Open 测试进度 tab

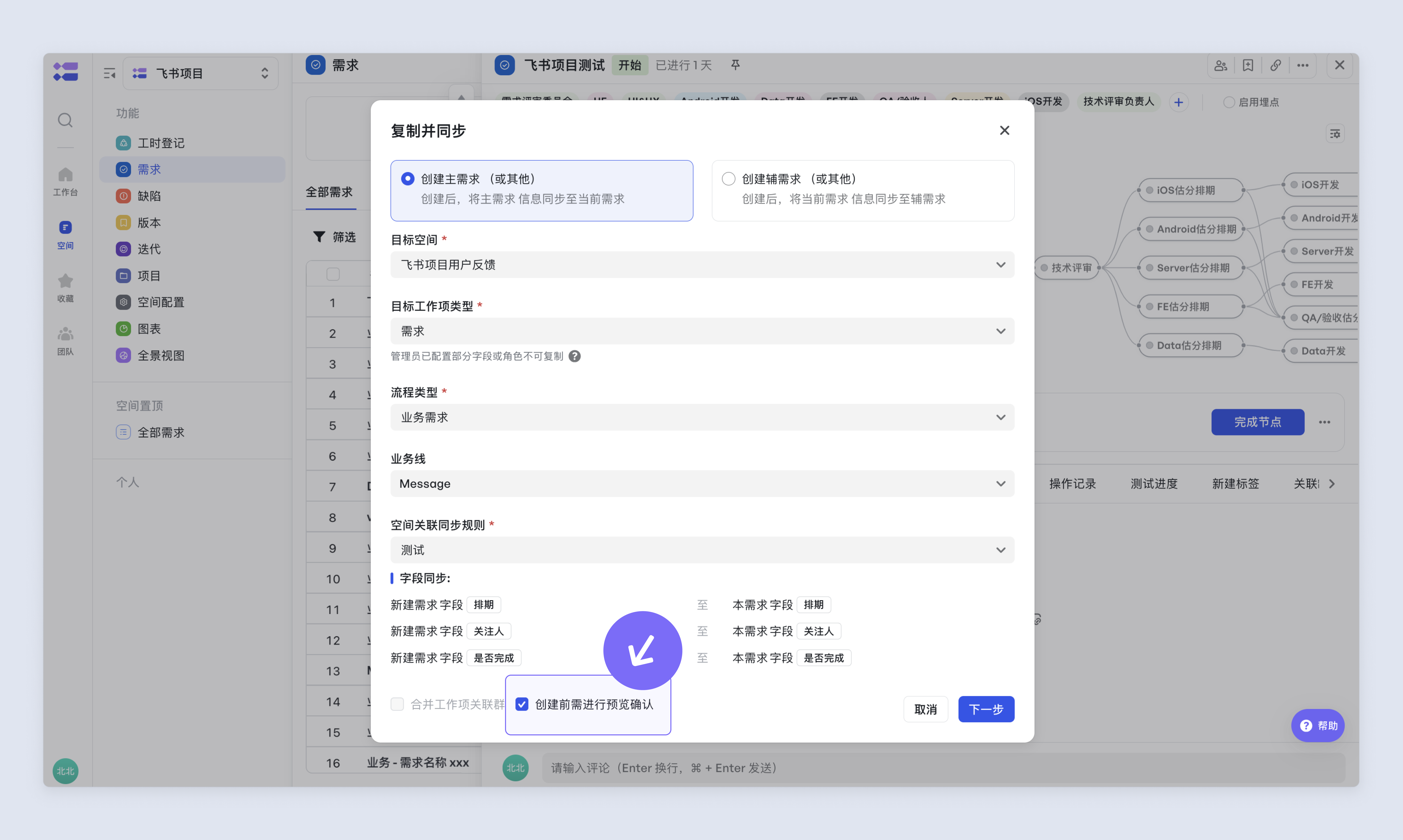point(1154,484)
